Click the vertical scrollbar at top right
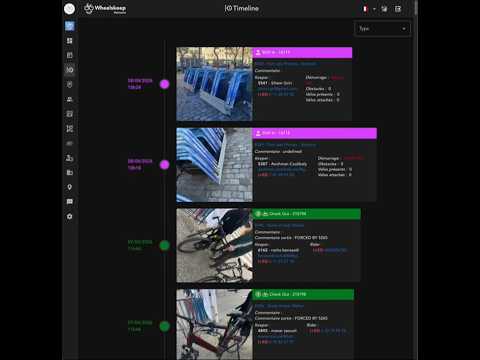 tap(416, 7)
